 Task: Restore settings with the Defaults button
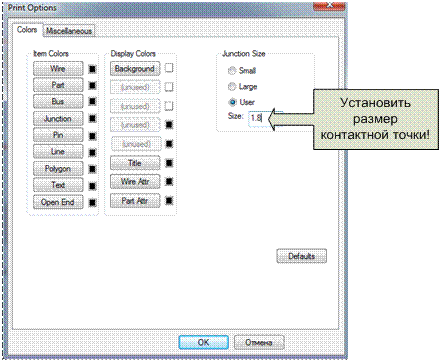302,256
